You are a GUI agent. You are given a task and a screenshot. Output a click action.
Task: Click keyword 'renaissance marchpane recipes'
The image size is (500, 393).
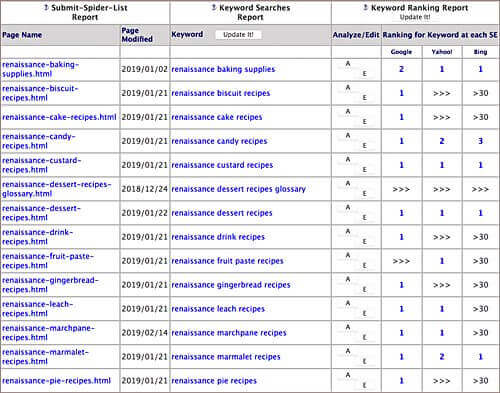(229, 333)
